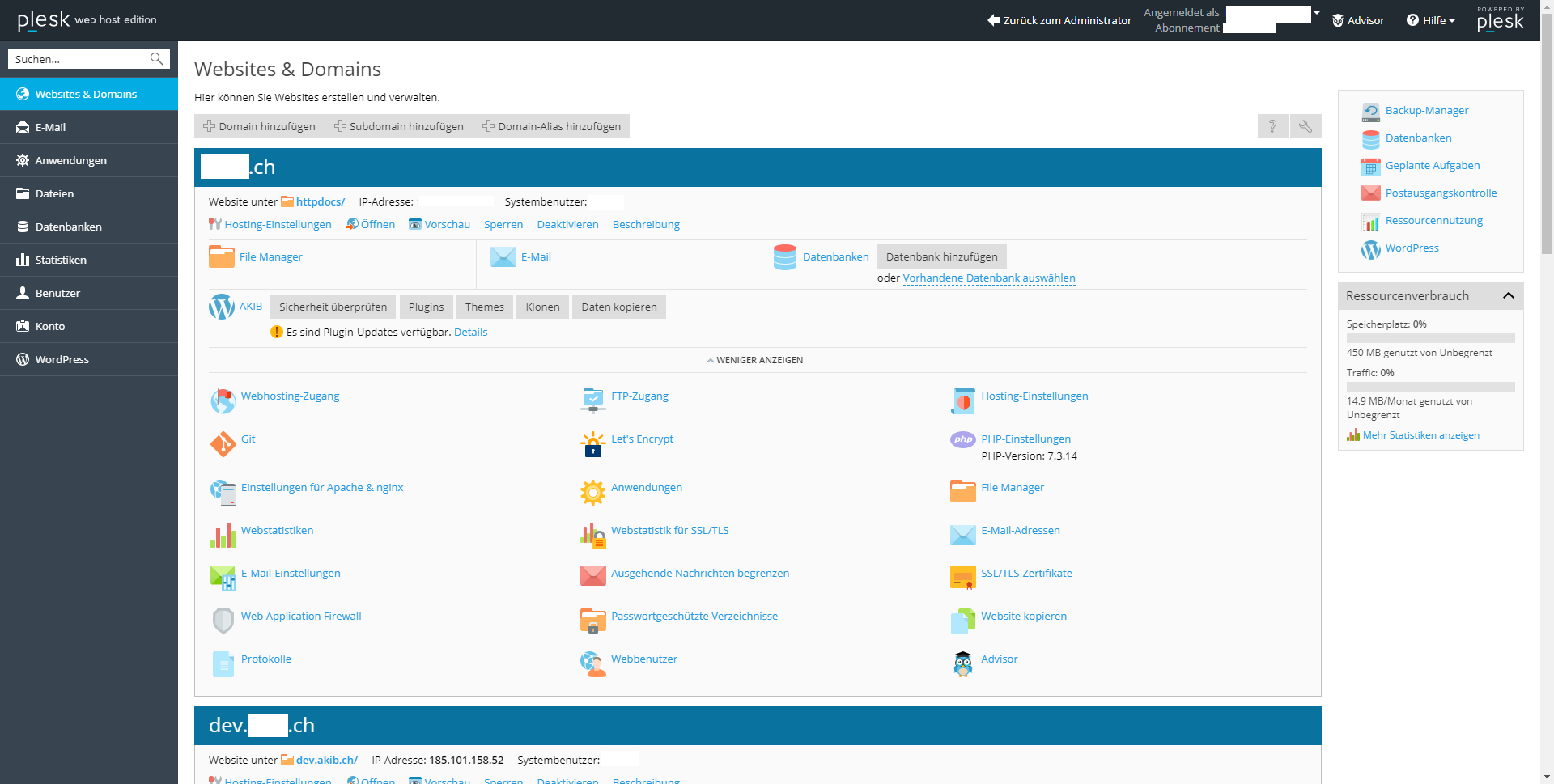1554x784 pixels.
Task: Click the wrench settings button above domain list
Action: tap(1306, 126)
